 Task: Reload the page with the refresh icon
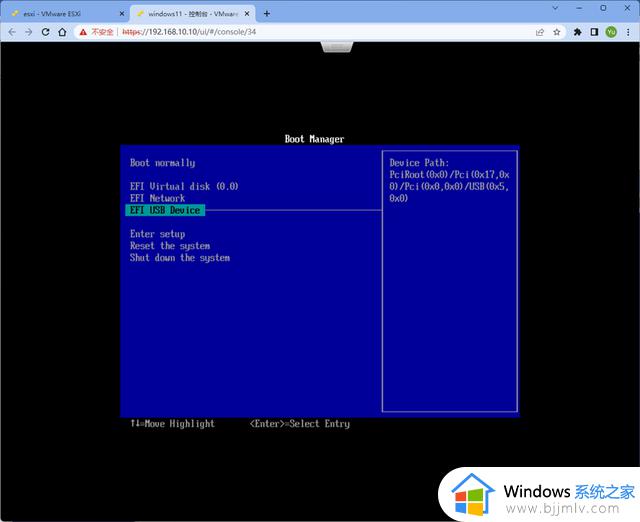pos(45,32)
